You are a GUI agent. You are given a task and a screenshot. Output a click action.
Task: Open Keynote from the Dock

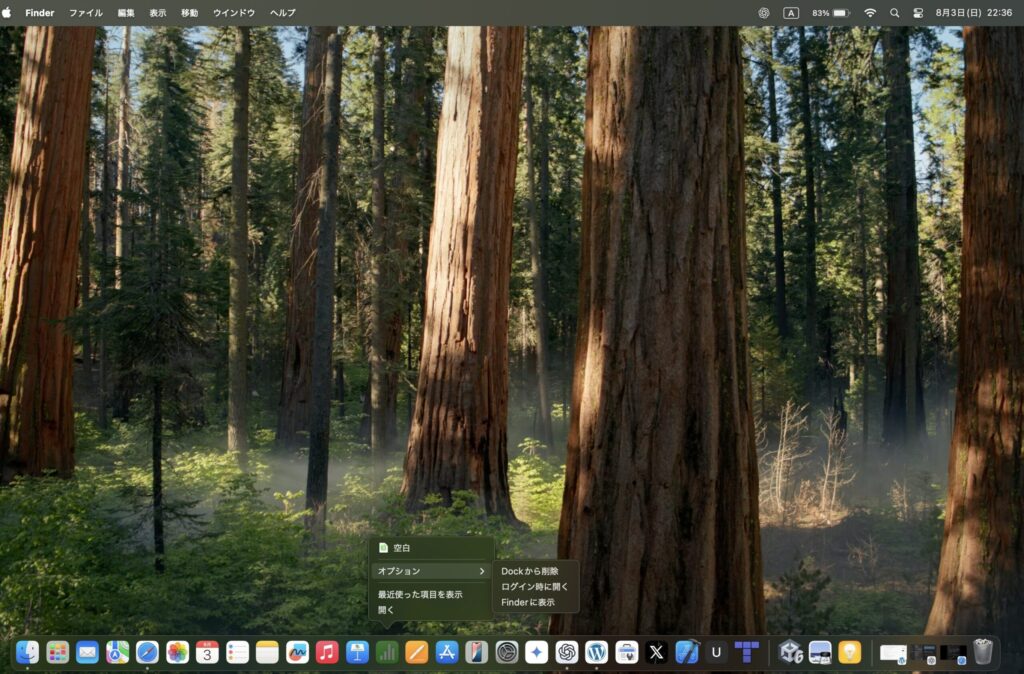(x=357, y=652)
